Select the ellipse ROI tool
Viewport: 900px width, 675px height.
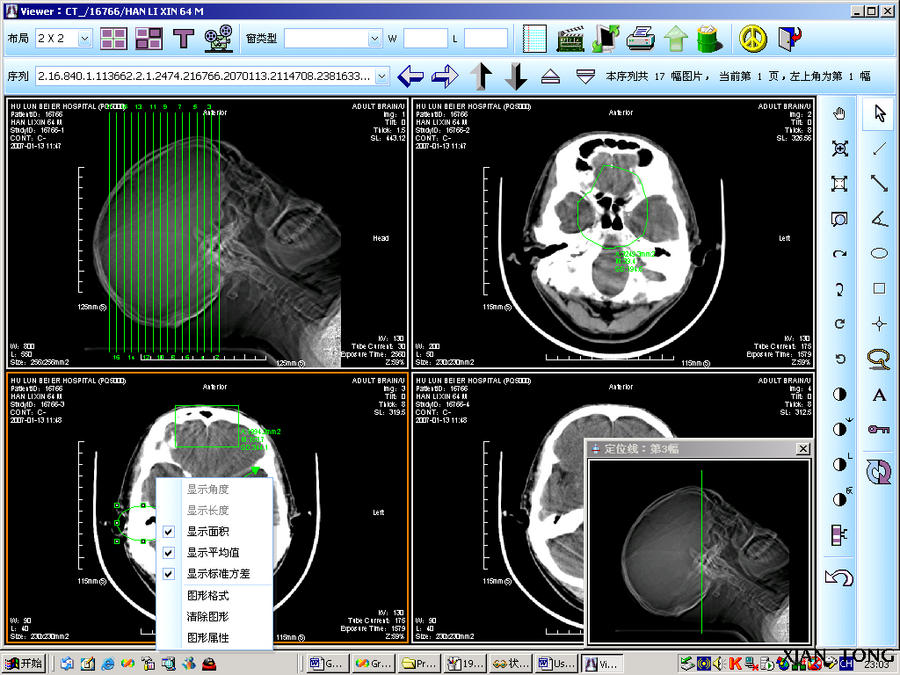[x=879, y=253]
